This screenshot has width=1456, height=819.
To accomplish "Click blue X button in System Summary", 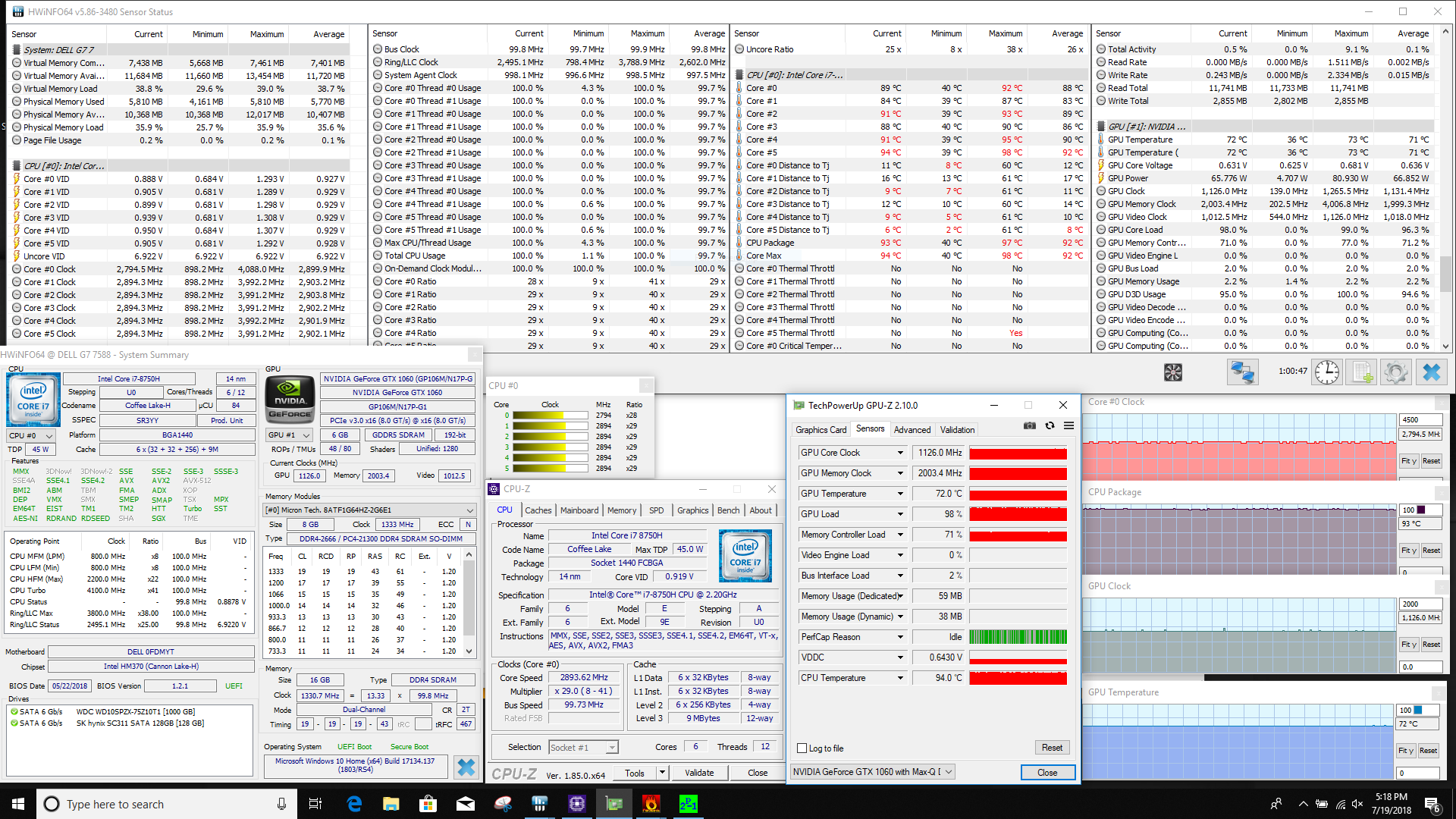I will coord(466,767).
